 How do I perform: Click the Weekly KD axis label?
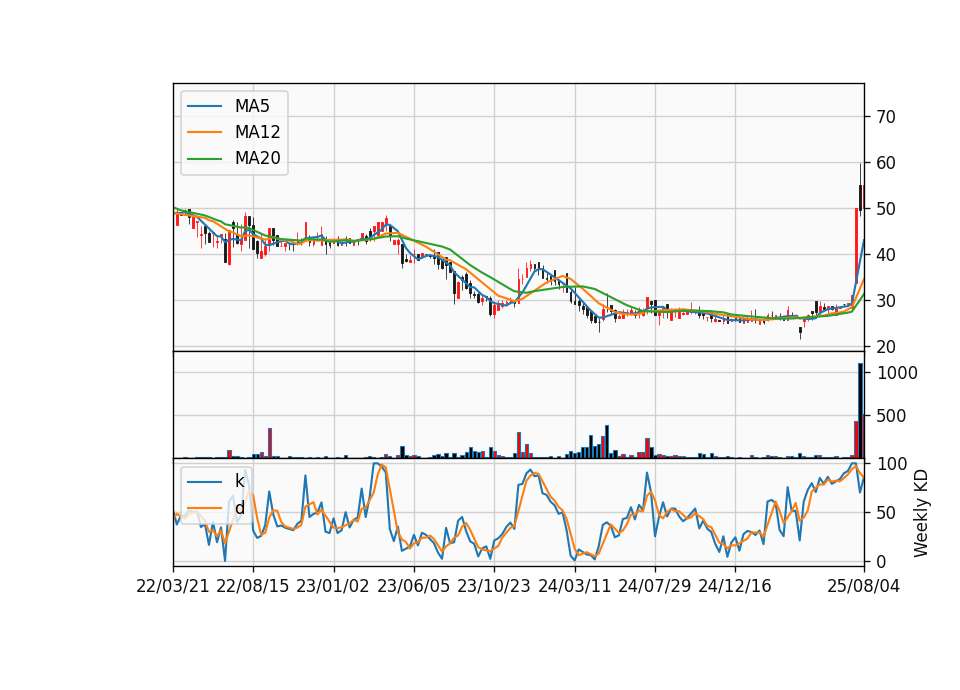click(x=920, y=513)
